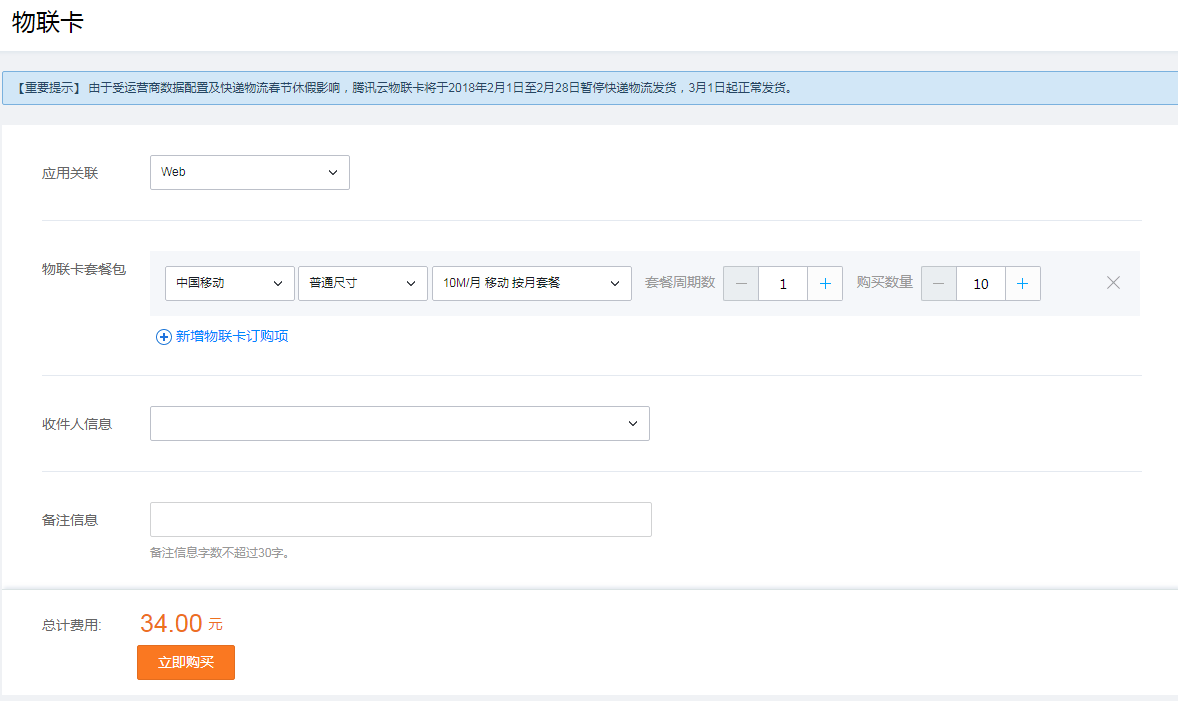Decrease 购买数量 with minus button

point(939,283)
